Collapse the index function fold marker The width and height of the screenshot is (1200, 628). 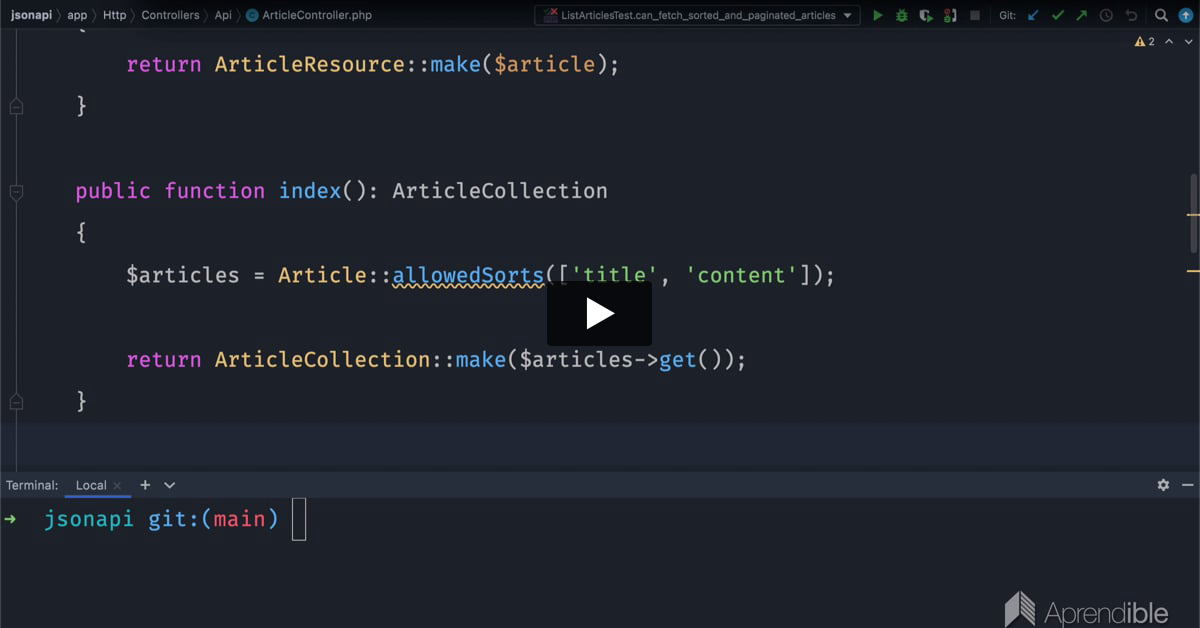click(16, 190)
